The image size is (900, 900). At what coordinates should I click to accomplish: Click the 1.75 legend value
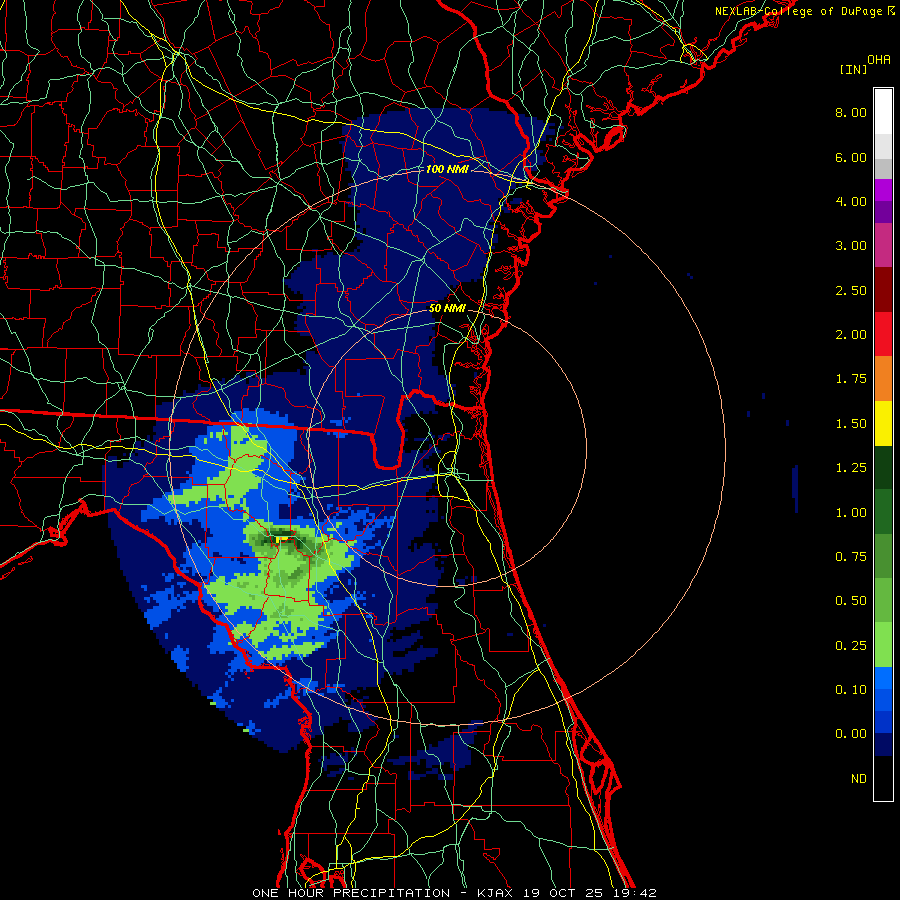851,379
